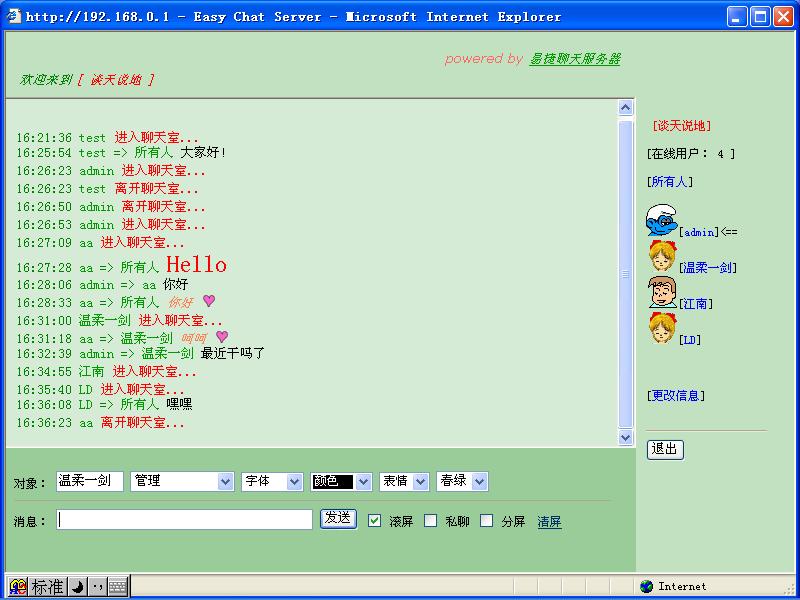Viewport: 800px width, 600px height.
Task: Minimize the Internet Explorer window
Action: pos(736,16)
